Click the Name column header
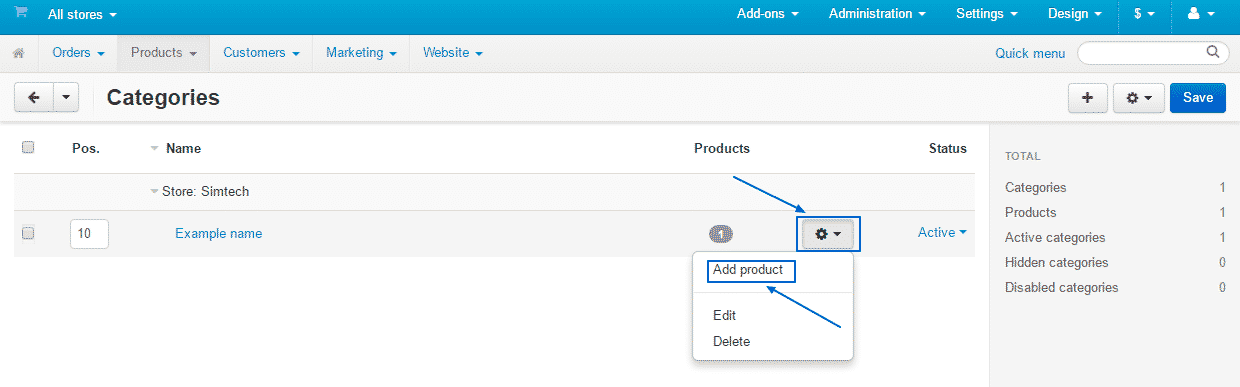Viewport: 1240px width, 387px height. (183, 148)
